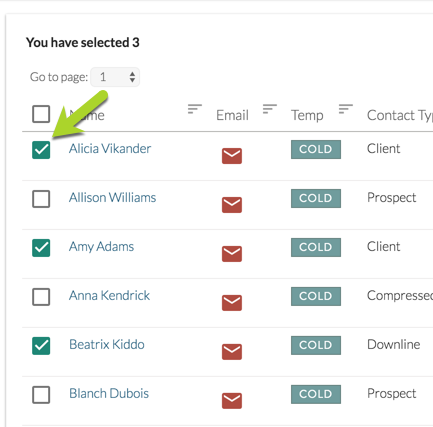This screenshot has width=433, height=427.
Task: Tick the select-all checkbox in header
Action: coord(41,114)
